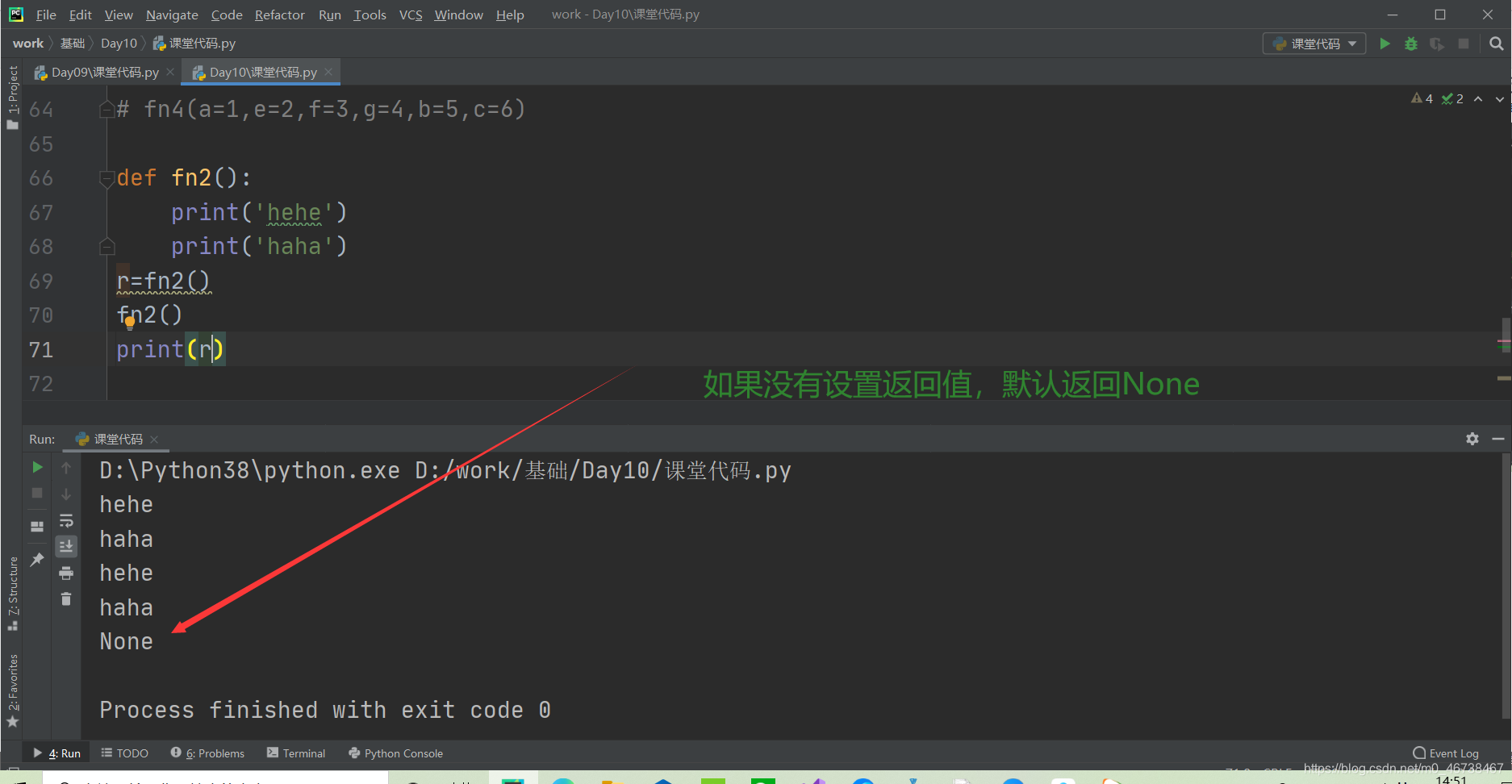Open the View menu
The width and height of the screenshot is (1512, 784).
[119, 15]
